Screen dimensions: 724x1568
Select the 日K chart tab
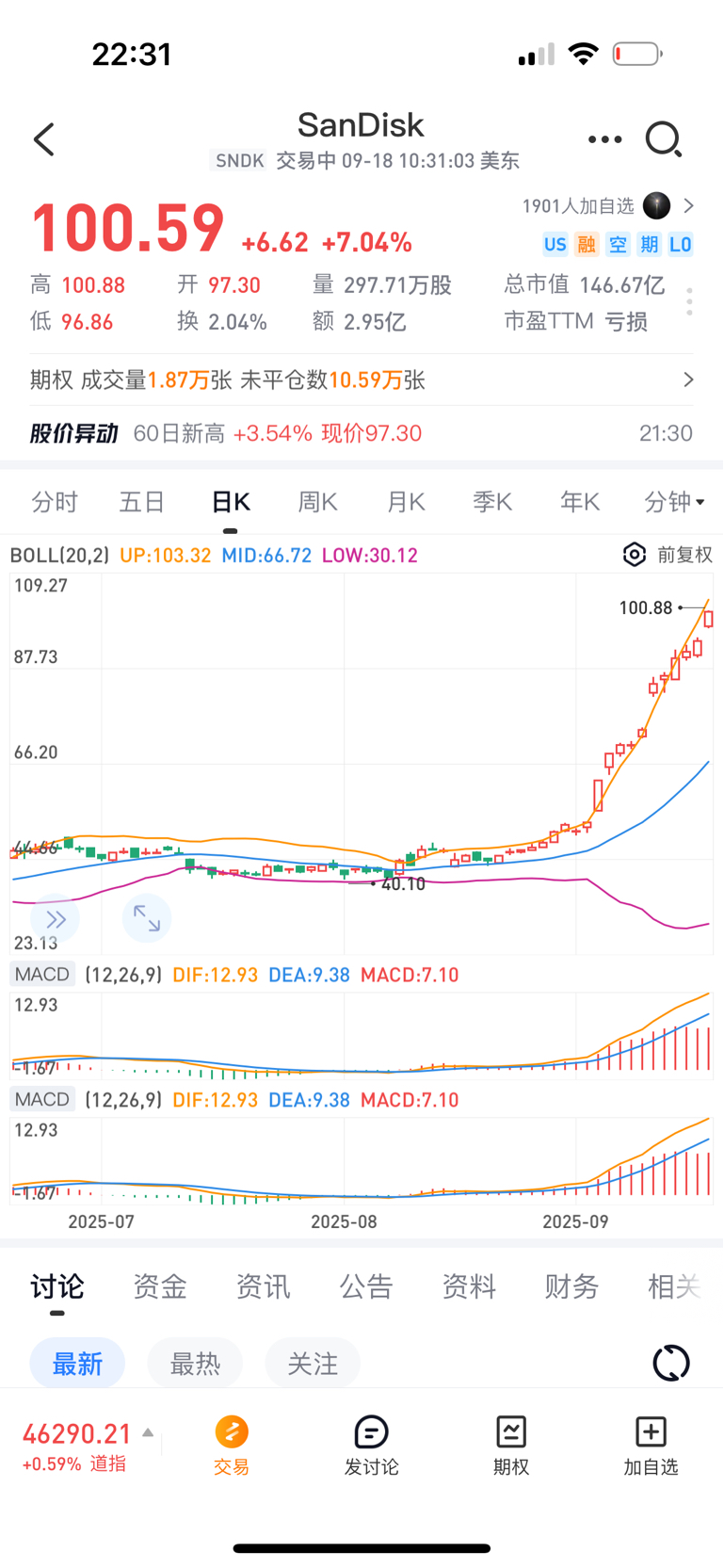point(231,502)
